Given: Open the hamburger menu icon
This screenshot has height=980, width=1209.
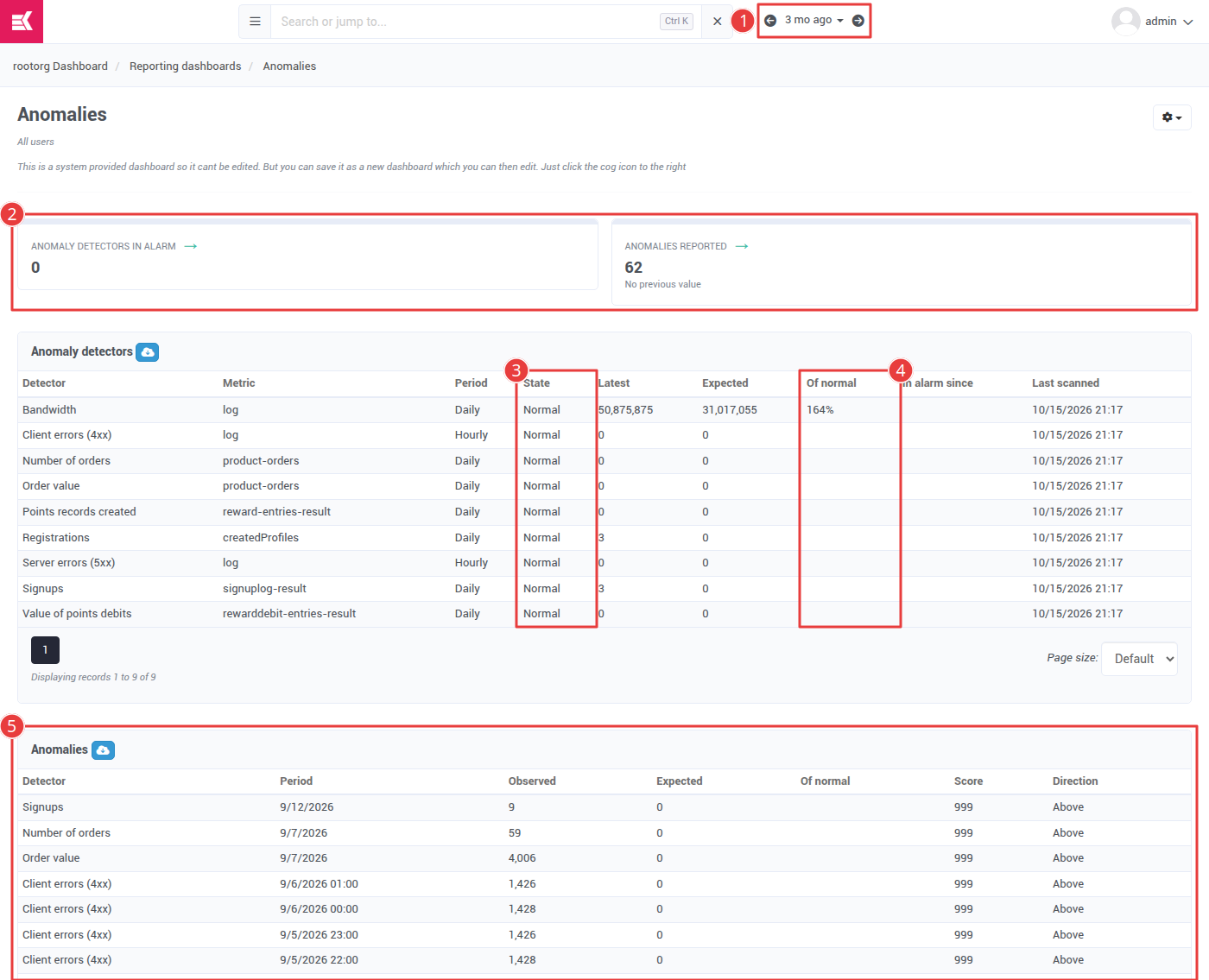Looking at the screenshot, I should [x=255, y=22].
